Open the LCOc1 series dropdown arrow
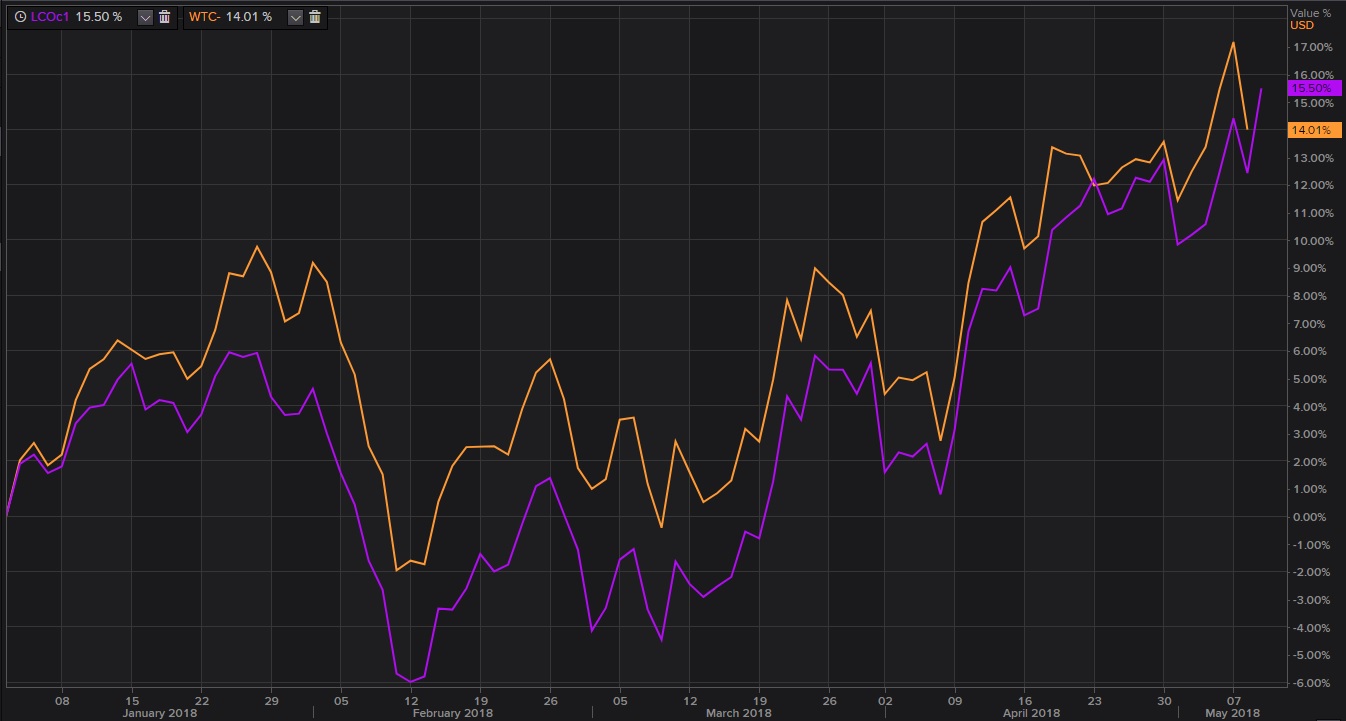The width and height of the screenshot is (1346, 721). [x=145, y=17]
